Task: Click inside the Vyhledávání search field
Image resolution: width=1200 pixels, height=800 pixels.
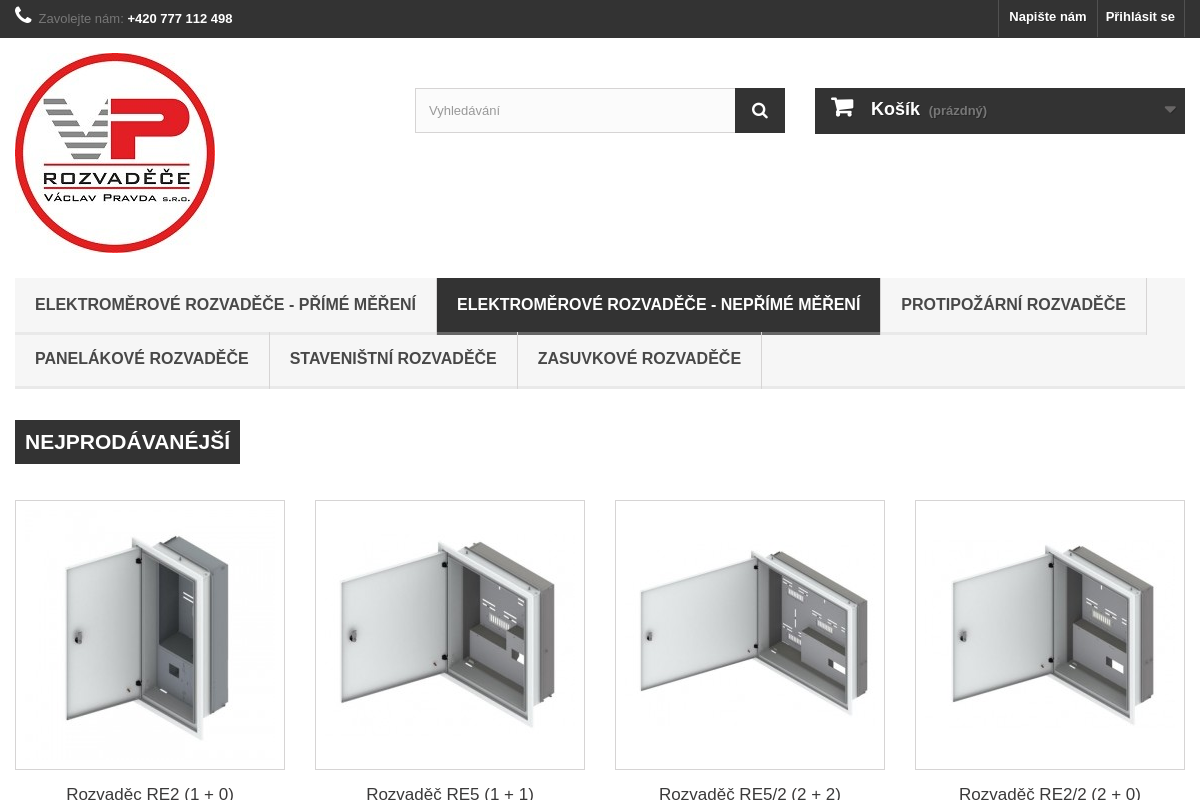Action: coord(575,110)
